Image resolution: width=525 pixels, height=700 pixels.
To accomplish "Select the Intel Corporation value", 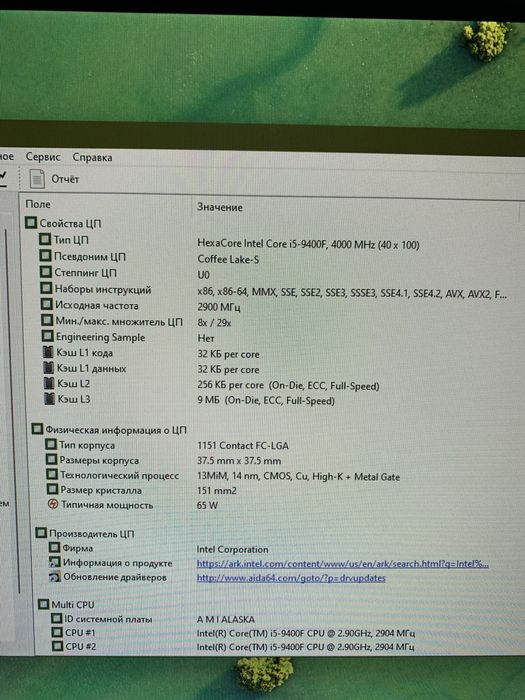I will (232, 550).
